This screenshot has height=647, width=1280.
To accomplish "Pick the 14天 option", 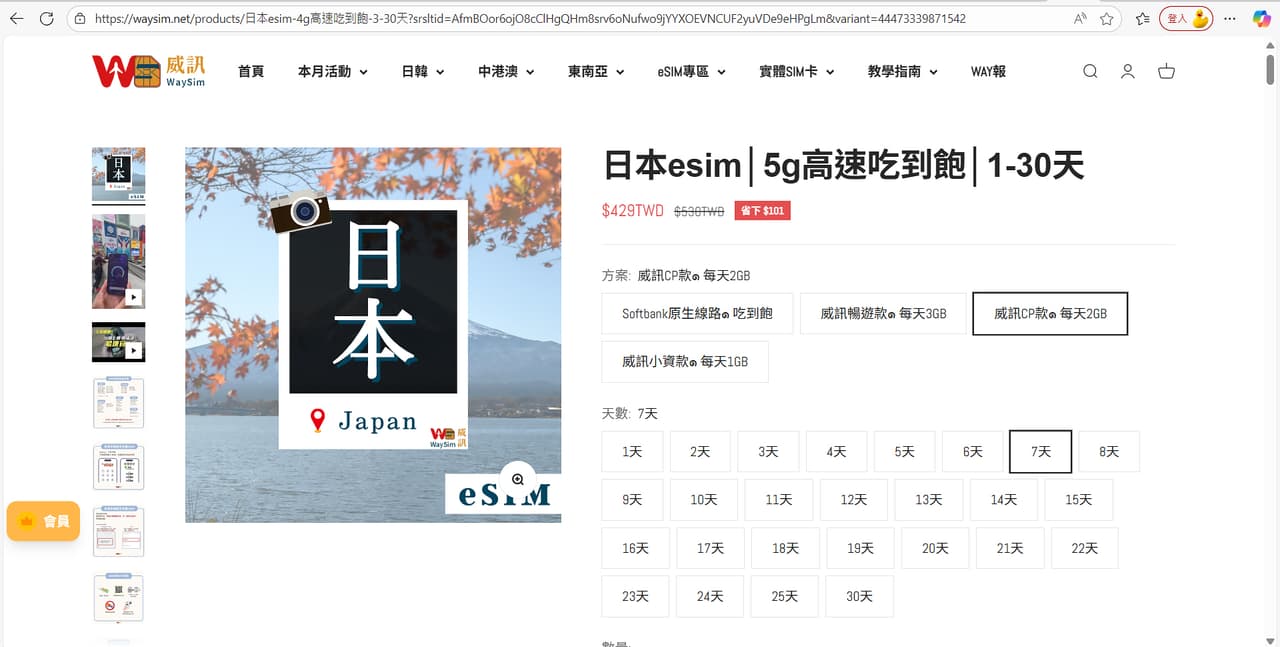I will pos(1003,499).
